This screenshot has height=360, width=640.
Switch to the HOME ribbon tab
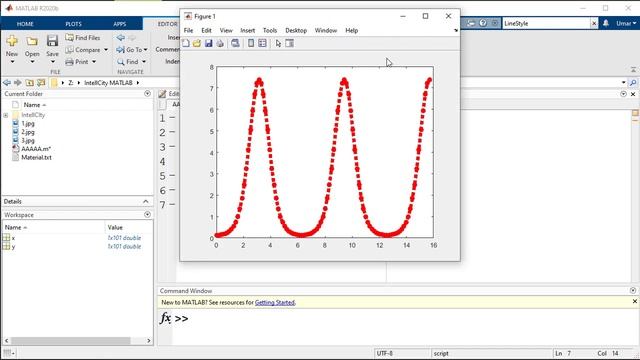25,24
